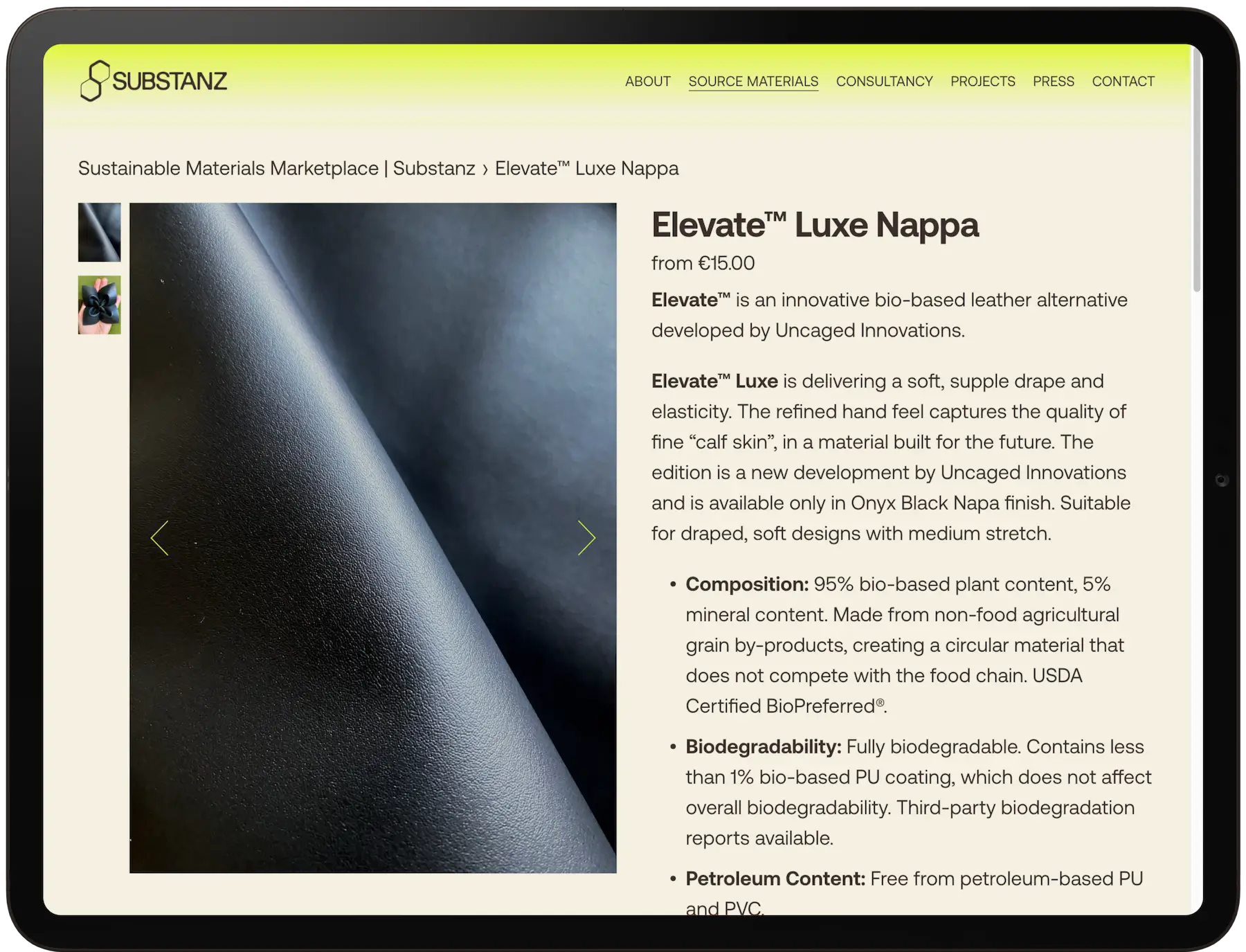Select the black leather fold thumbnail

click(x=99, y=232)
